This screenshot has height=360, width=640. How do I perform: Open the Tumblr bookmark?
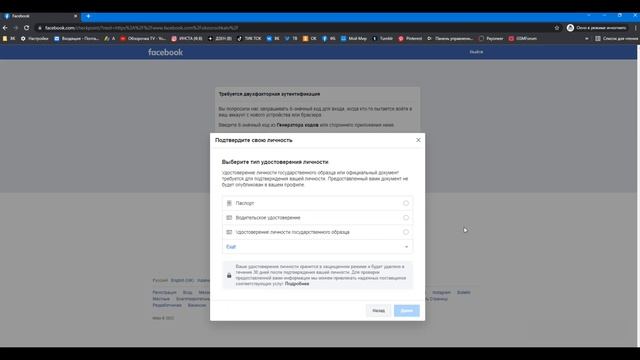pyautogui.click(x=382, y=38)
